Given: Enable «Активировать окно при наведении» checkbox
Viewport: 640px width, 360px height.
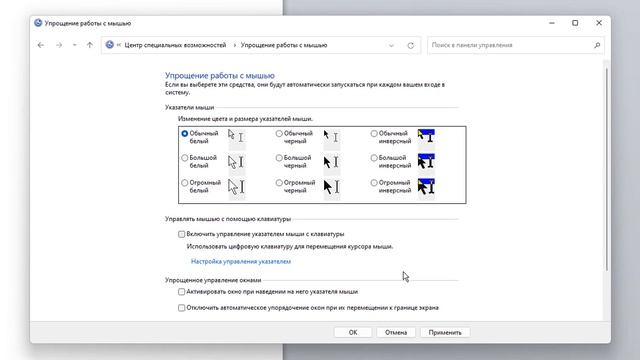Looking at the screenshot, I should point(181,292).
